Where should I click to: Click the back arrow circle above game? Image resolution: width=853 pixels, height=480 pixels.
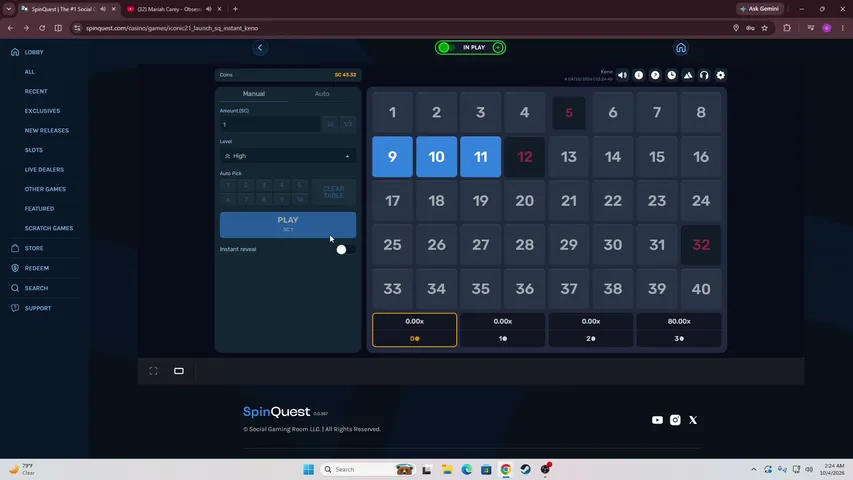click(260, 48)
